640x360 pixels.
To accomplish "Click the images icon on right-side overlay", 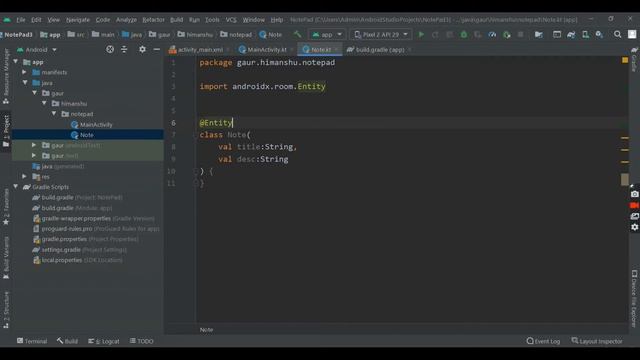I will (x=634, y=216).
